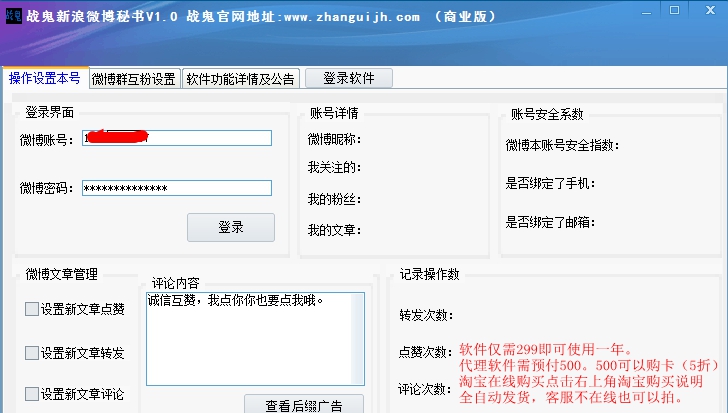Screen dimensions: 728x413
Task: Click the 微博昵称 label in 账号详情
Action: point(334,139)
